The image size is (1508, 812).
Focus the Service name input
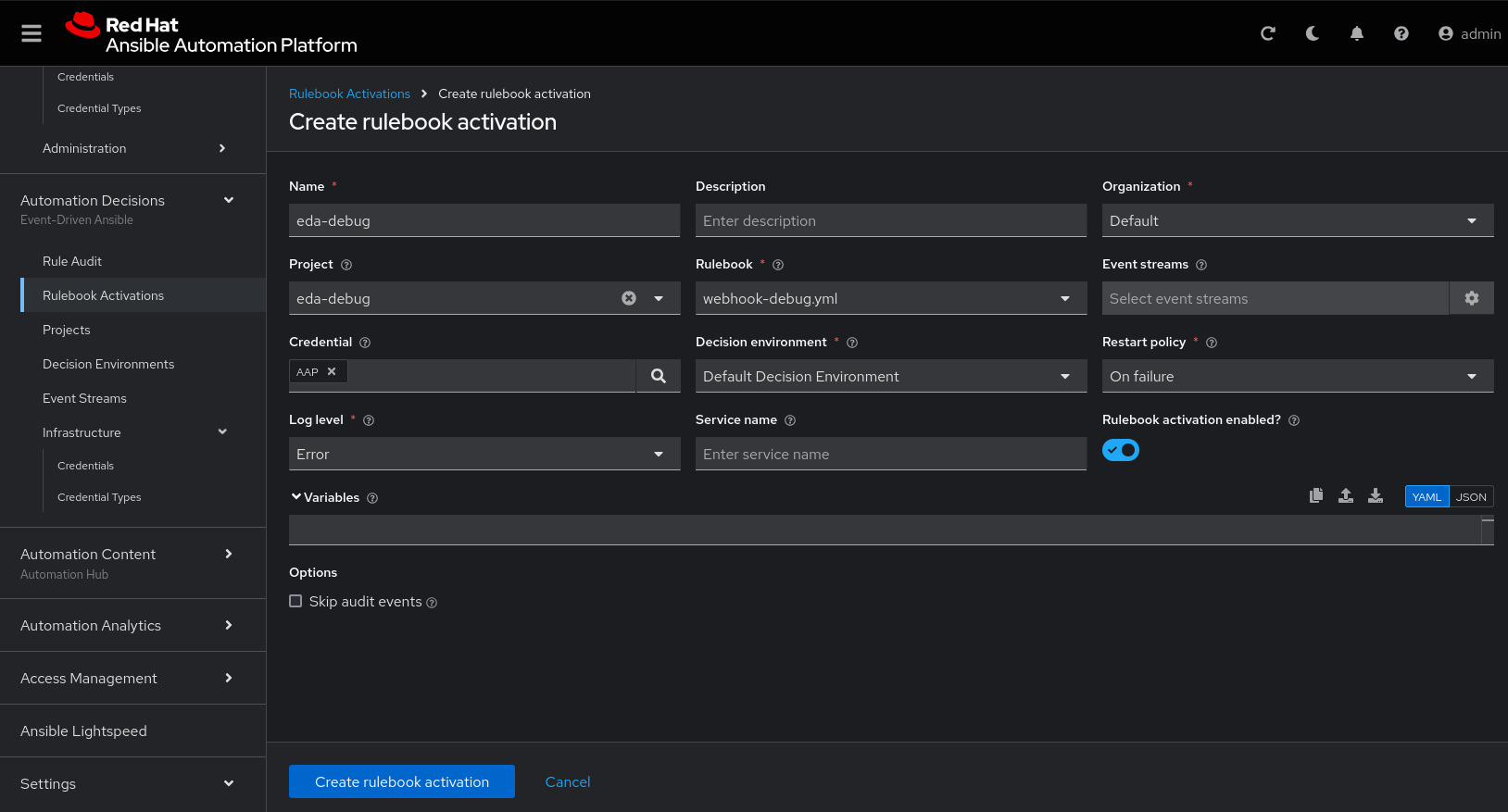(891, 454)
